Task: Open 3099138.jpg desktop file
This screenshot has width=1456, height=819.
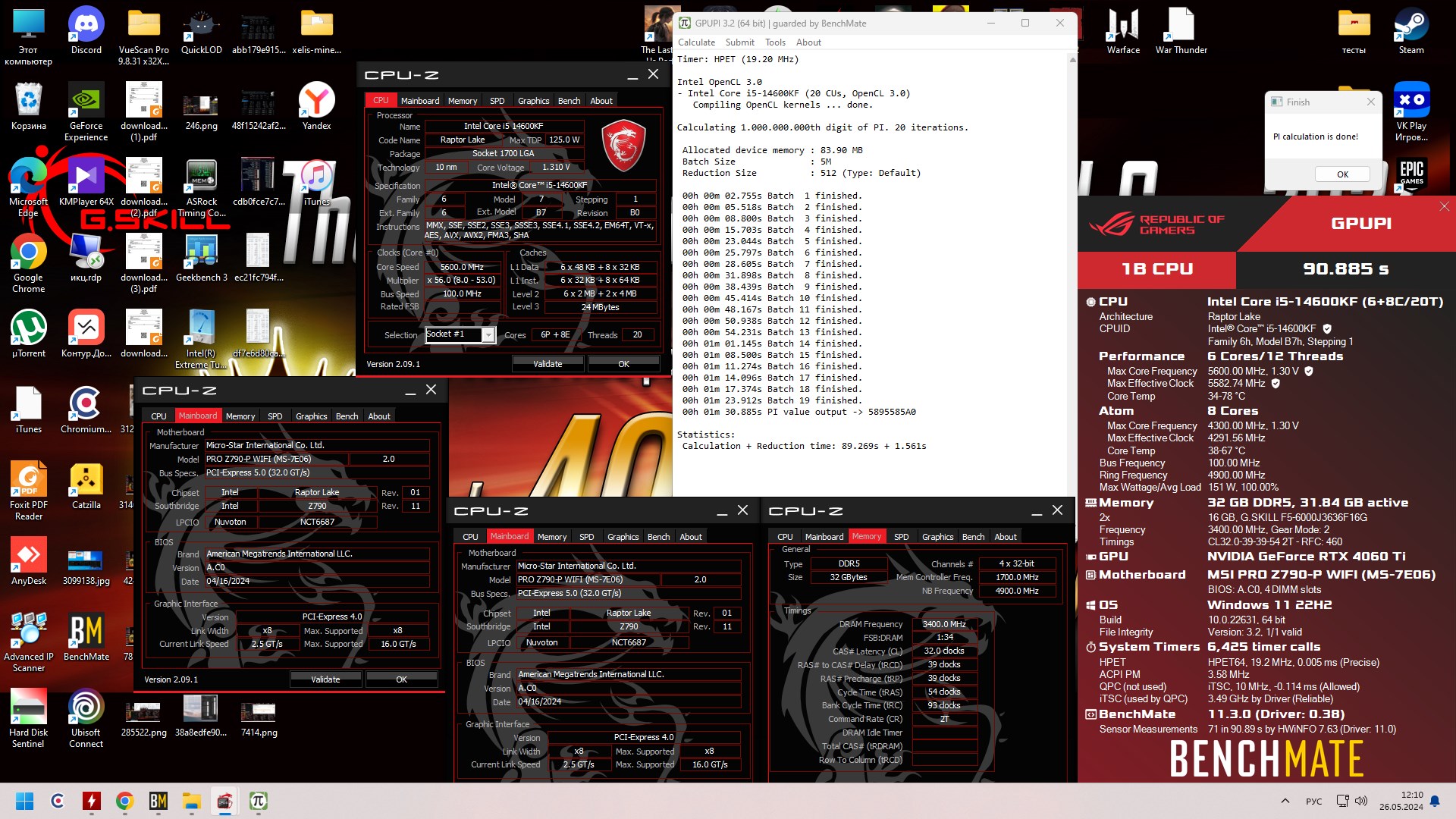Action: (x=86, y=566)
